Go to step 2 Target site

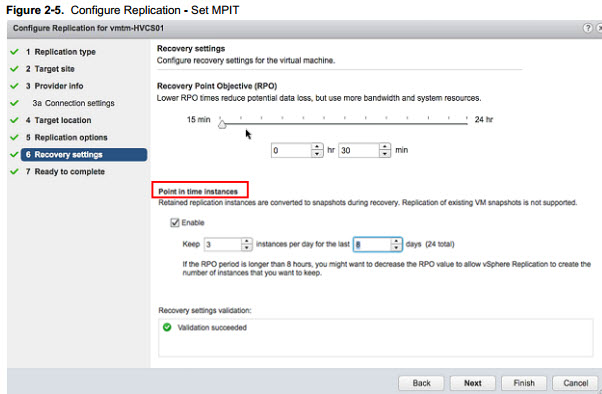point(50,69)
